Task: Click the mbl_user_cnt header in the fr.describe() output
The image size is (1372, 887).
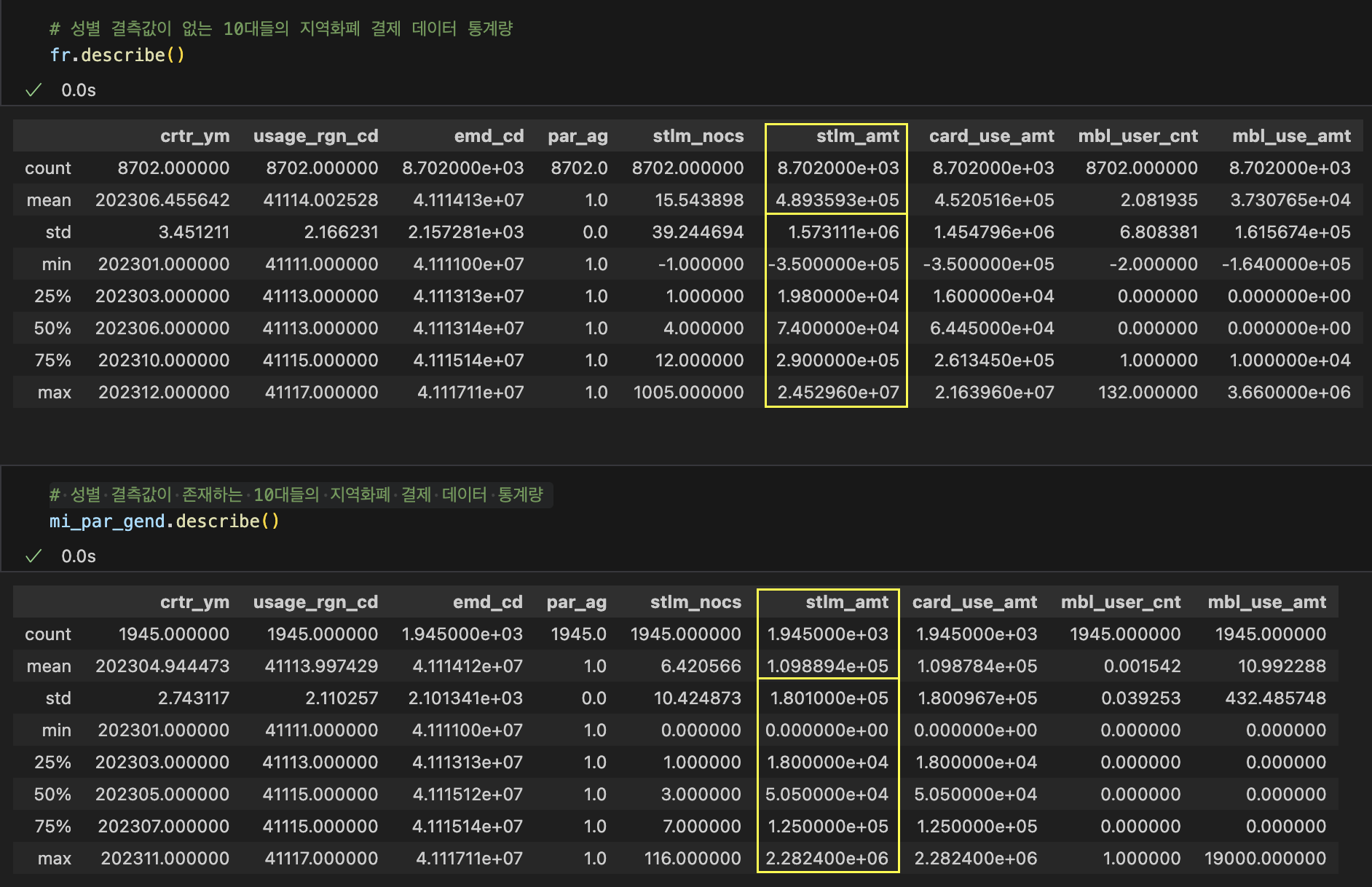Action: 1138,136
